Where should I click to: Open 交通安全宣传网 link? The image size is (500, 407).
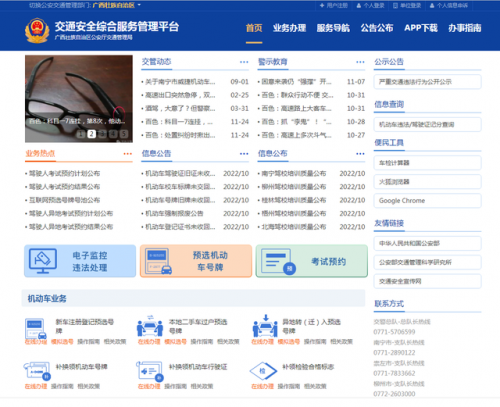tap(428, 281)
